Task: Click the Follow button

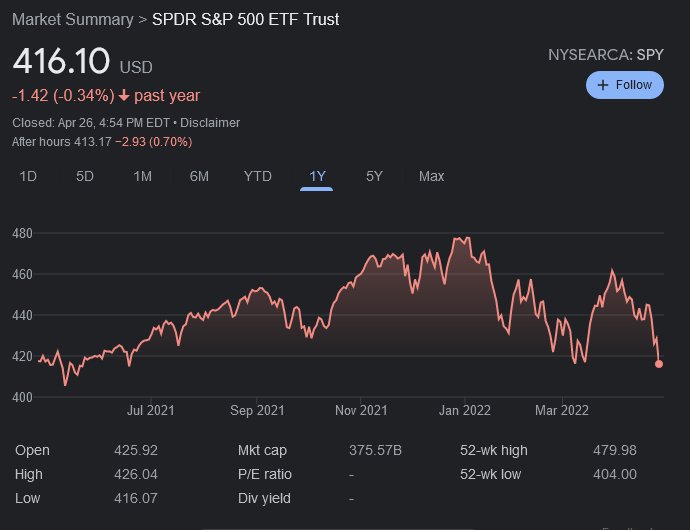Action: tap(624, 85)
